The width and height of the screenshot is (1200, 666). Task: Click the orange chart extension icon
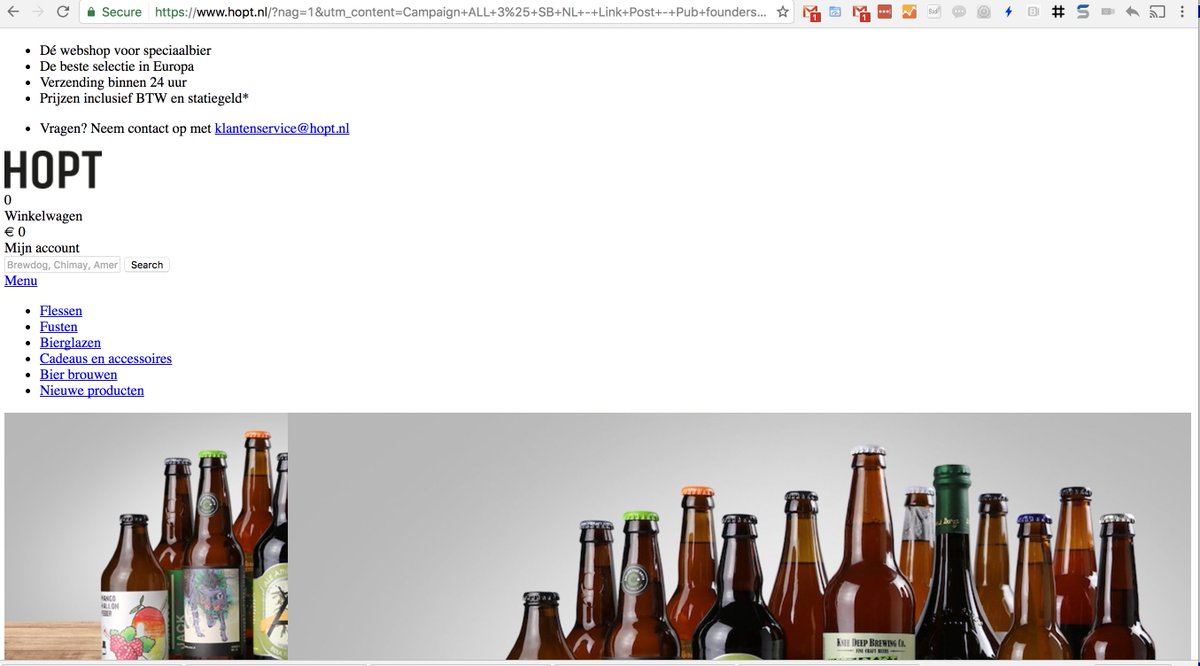point(909,12)
